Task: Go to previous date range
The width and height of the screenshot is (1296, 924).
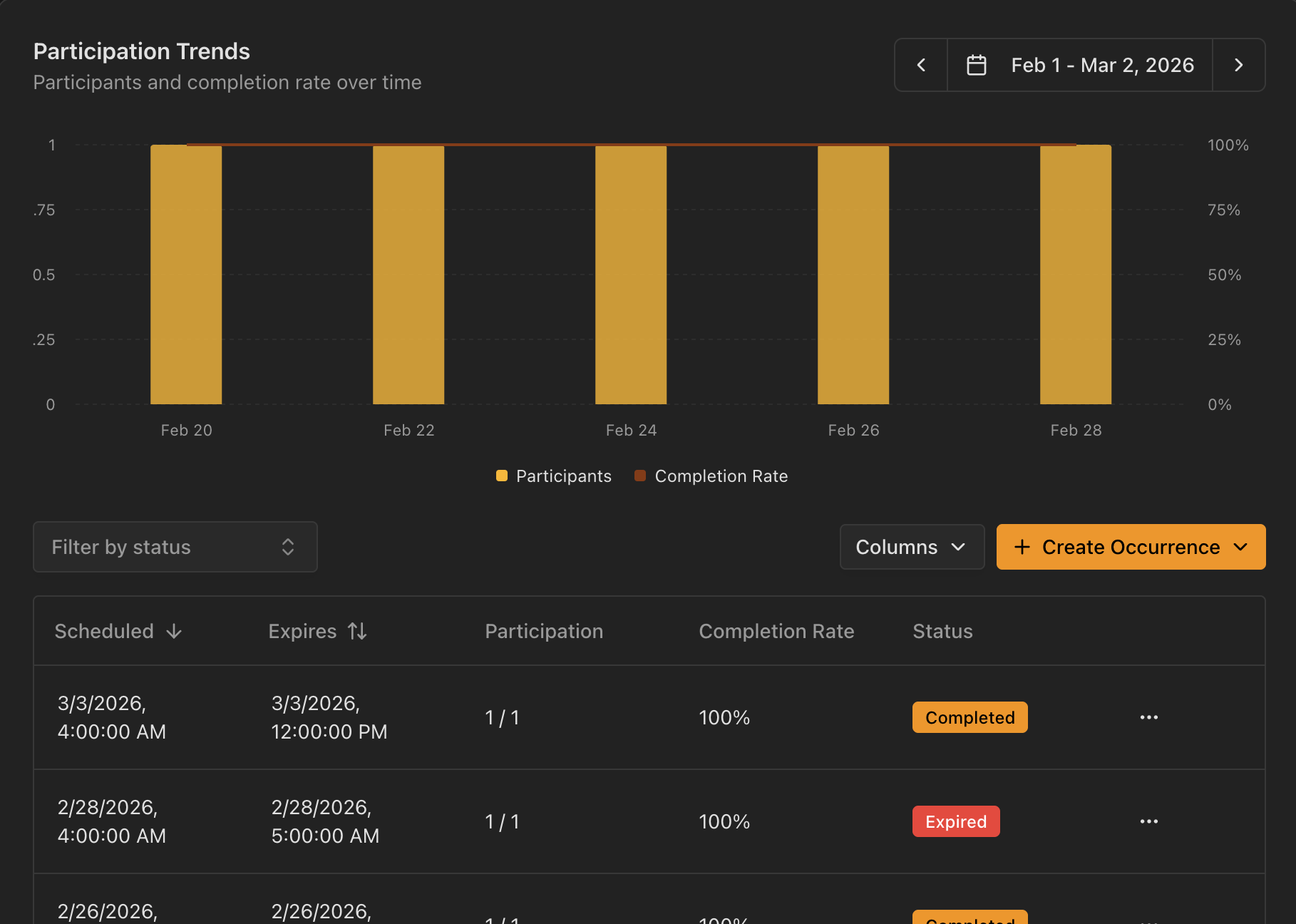Action: (x=921, y=65)
